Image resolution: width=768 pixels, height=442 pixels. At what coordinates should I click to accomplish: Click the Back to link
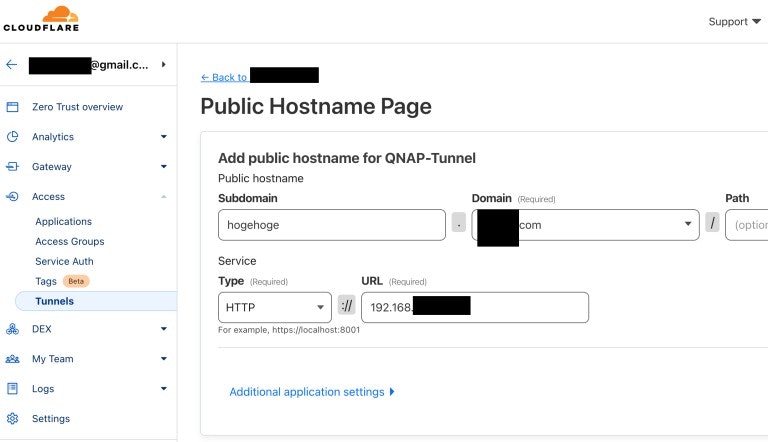click(x=224, y=77)
